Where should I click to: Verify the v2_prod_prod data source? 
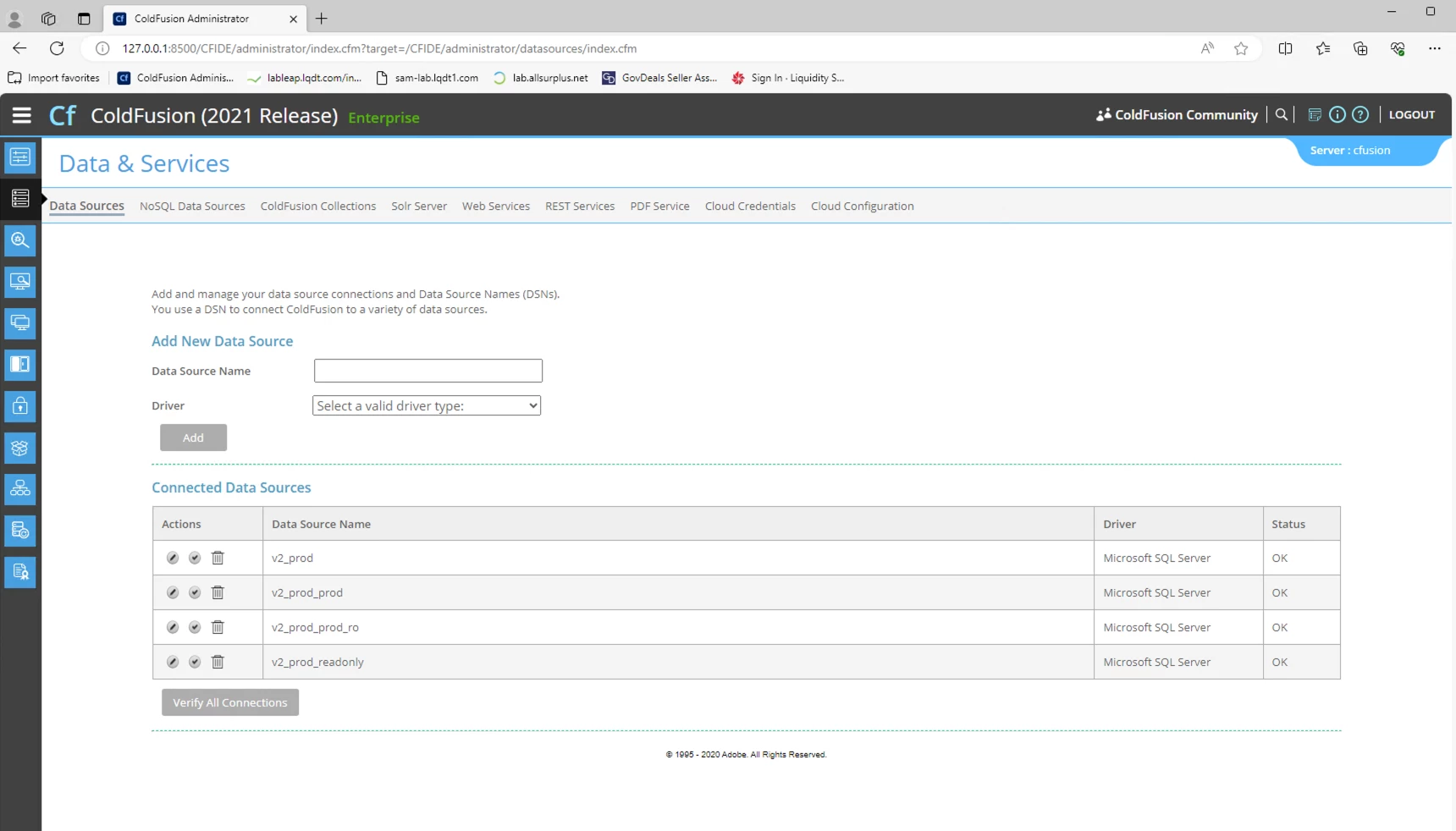coord(195,592)
